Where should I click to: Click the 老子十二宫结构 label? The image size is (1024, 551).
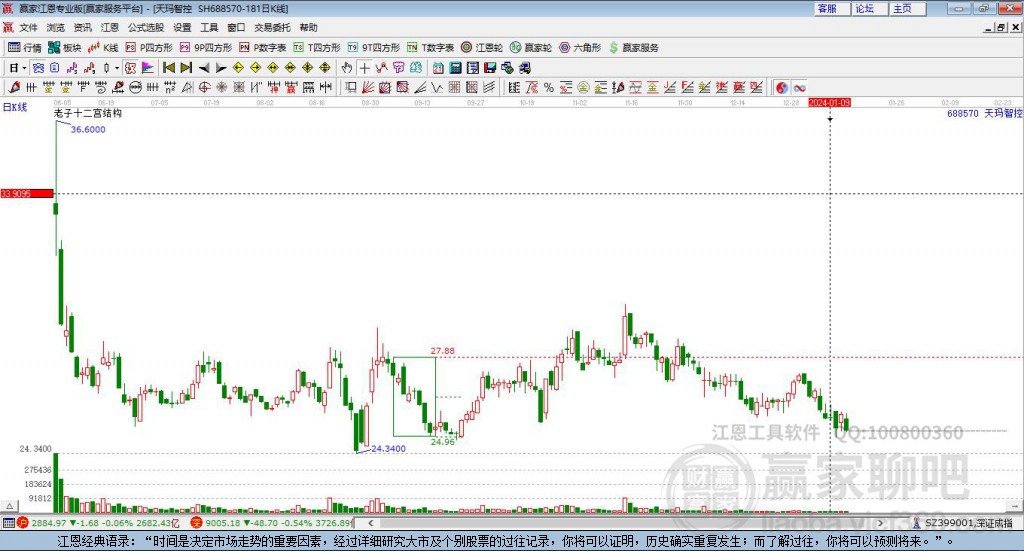click(88, 113)
